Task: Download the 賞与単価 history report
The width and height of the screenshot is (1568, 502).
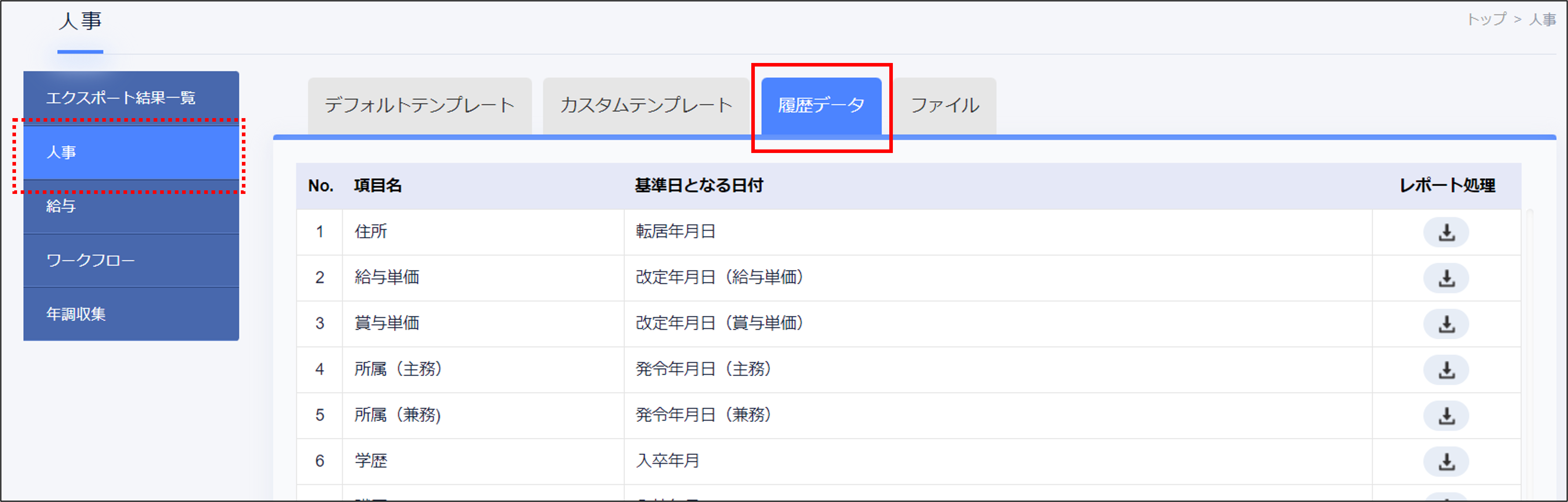Action: tap(1446, 324)
